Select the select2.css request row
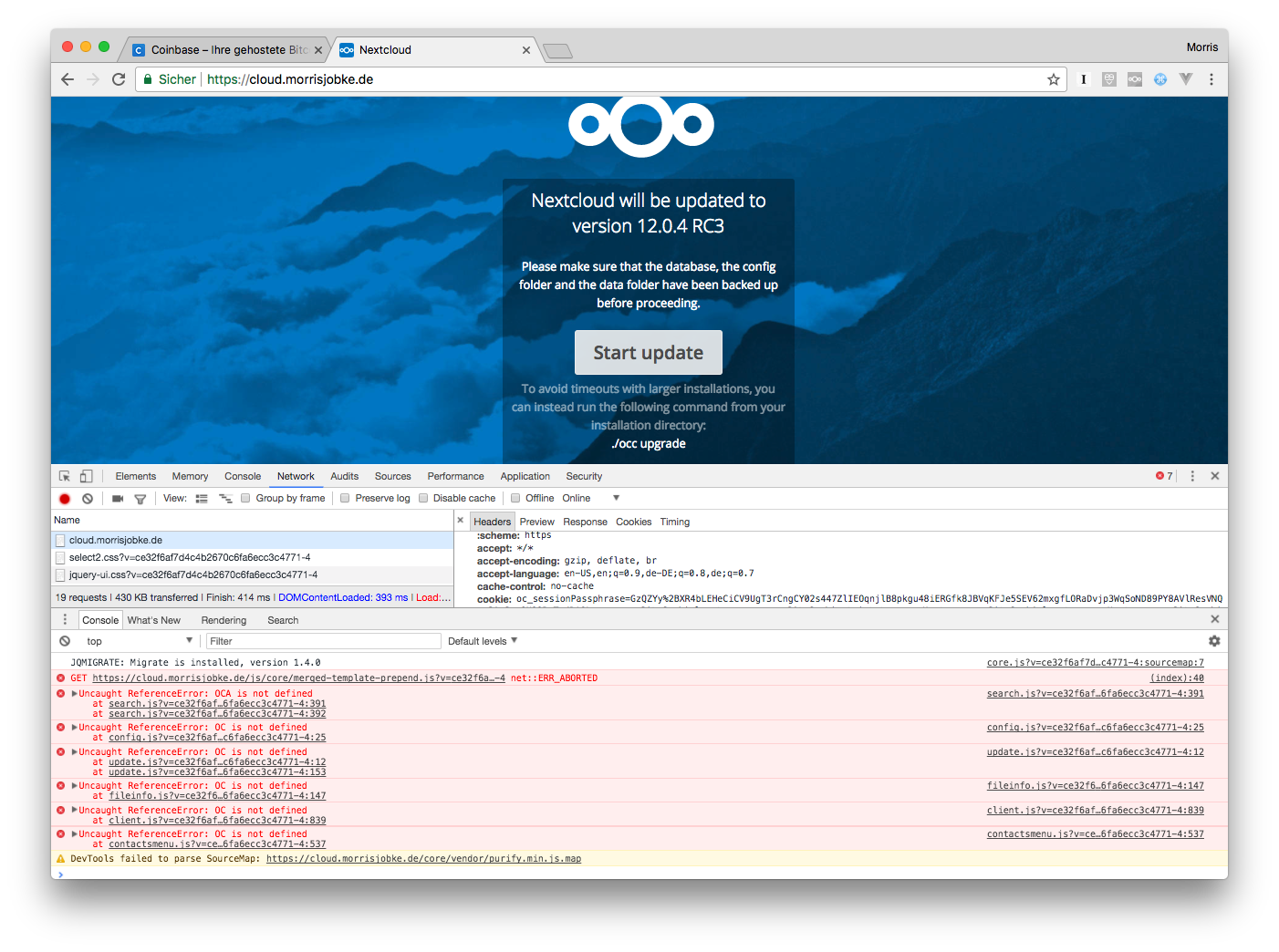Image resolution: width=1279 pixels, height=952 pixels. click(x=253, y=558)
